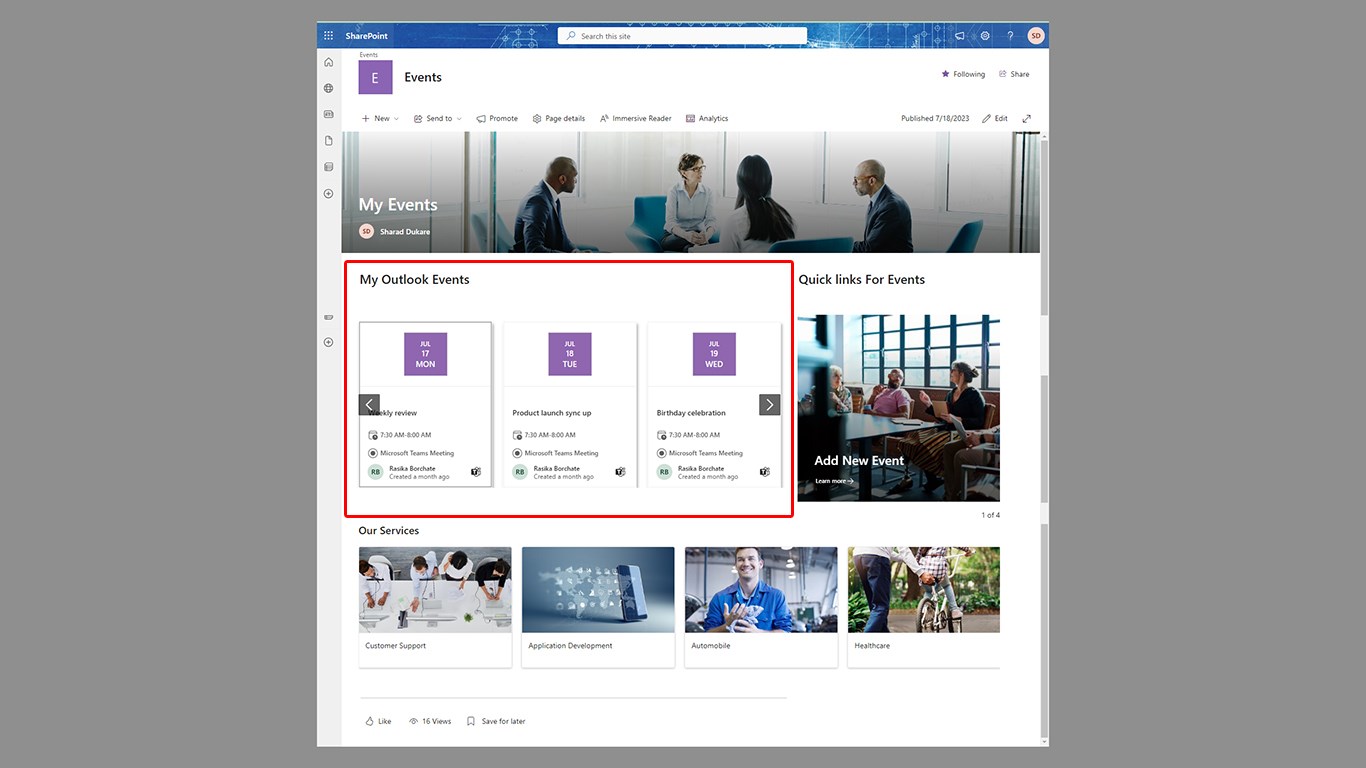Screen dimensions: 1366x768
Task: Click the small section icon above the lower plus
Action: pyautogui.click(x=328, y=317)
